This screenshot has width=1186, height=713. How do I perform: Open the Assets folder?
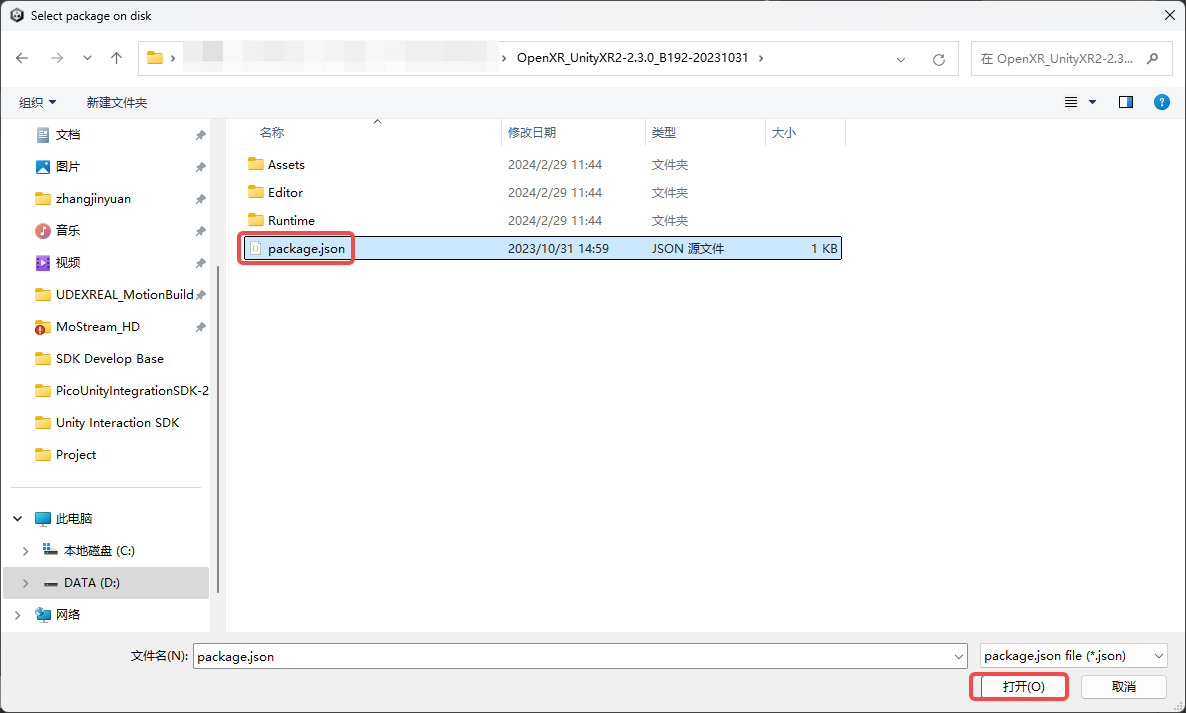[286, 164]
